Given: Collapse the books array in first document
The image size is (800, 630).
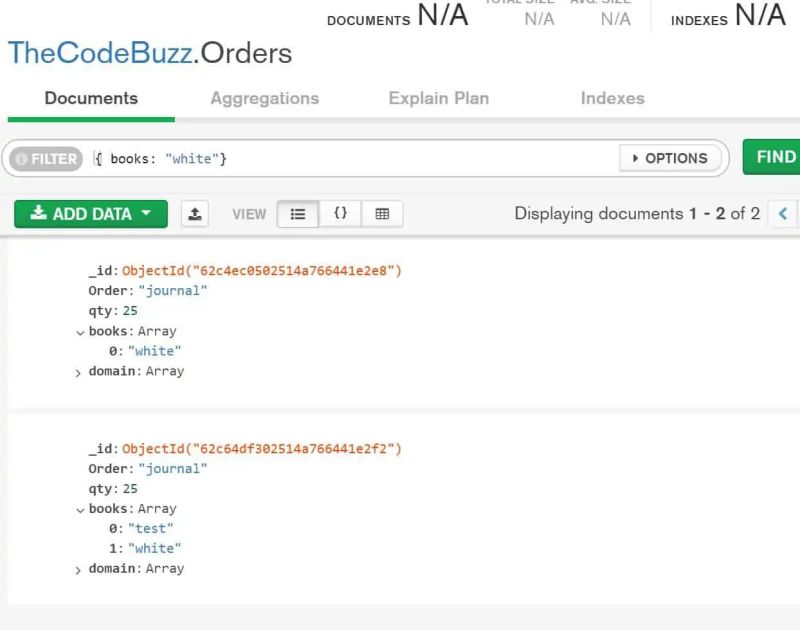Looking at the screenshot, I should click(x=81, y=331).
